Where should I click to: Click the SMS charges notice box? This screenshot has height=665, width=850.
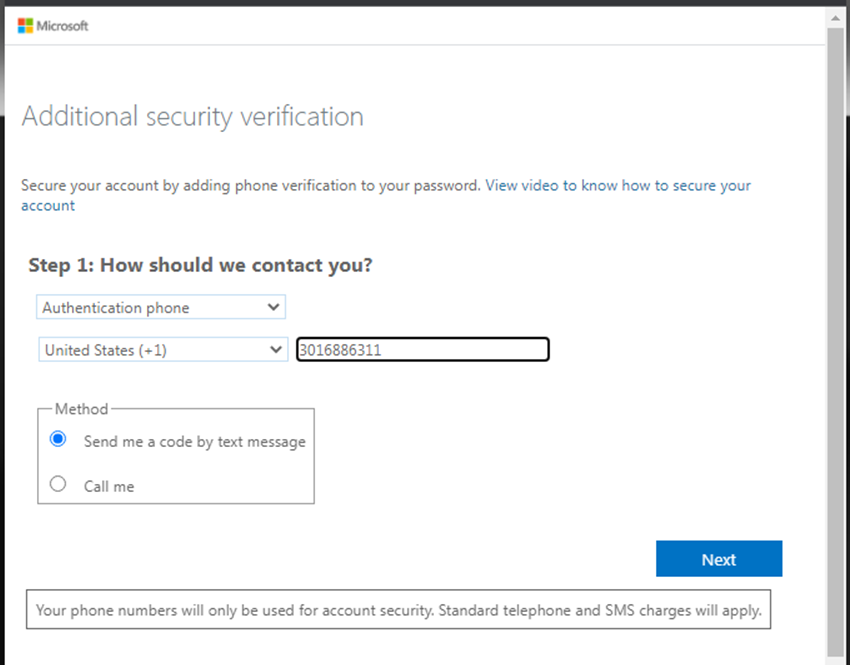click(x=398, y=609)
